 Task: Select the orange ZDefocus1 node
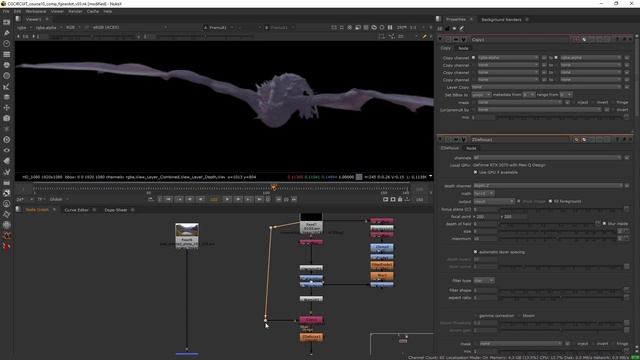tap(311, 337)
